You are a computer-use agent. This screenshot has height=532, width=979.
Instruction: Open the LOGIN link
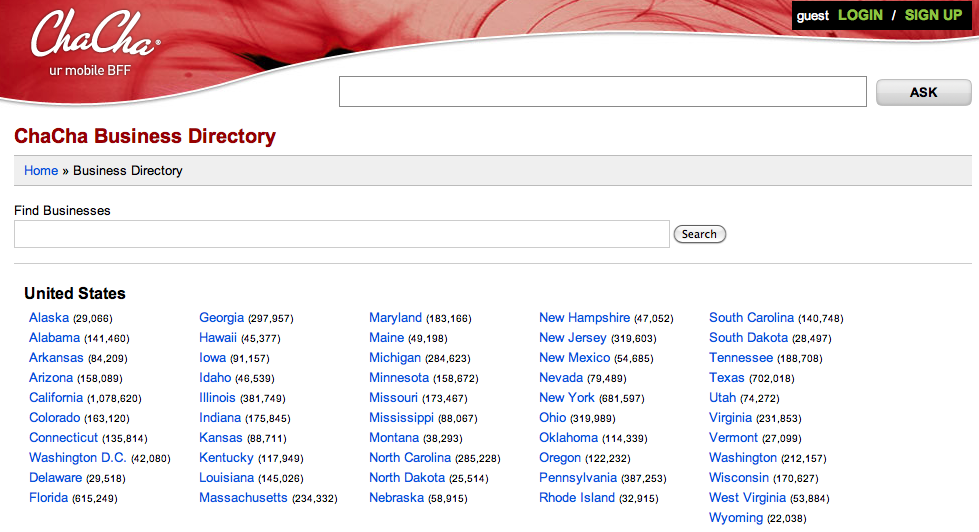[860, 15]
